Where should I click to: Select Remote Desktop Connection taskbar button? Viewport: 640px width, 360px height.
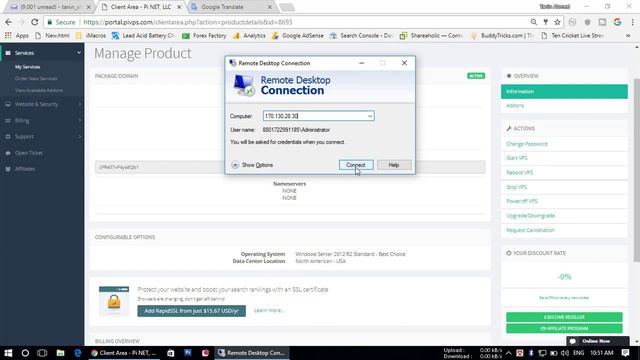(252, 353)
